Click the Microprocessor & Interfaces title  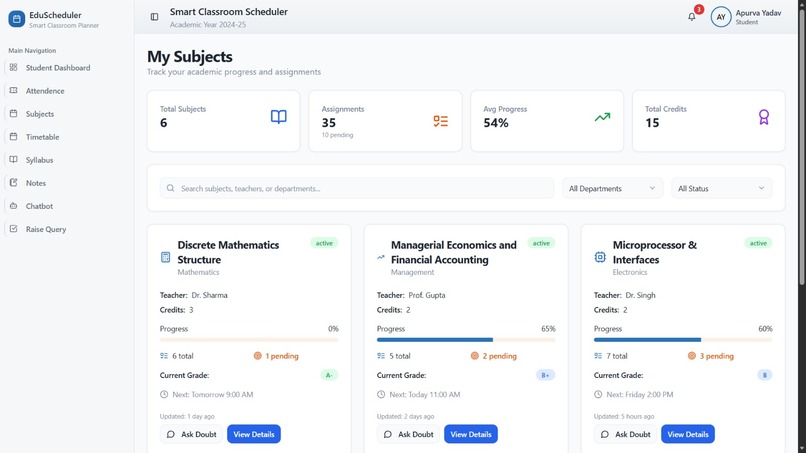[655, 252]
